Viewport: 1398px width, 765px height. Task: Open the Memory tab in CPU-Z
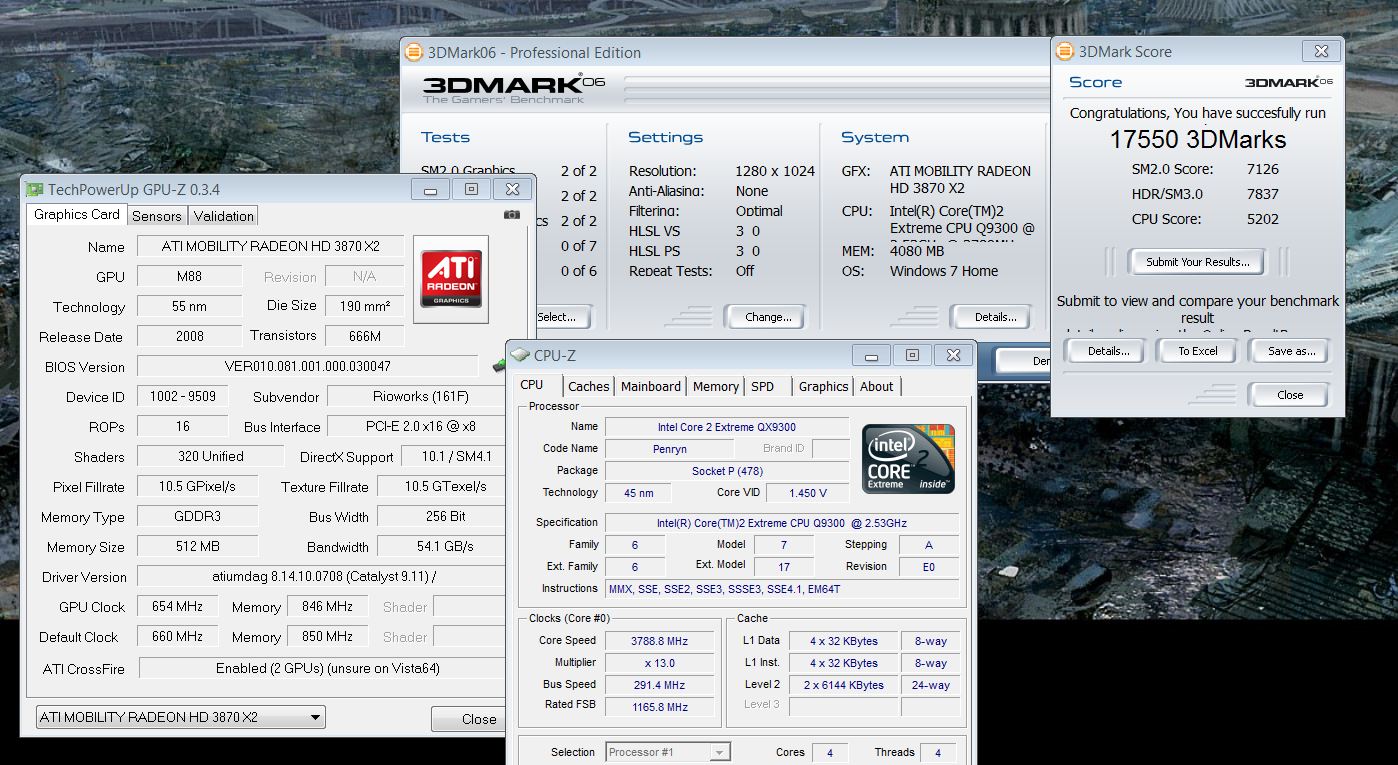(x=716, y=387)
